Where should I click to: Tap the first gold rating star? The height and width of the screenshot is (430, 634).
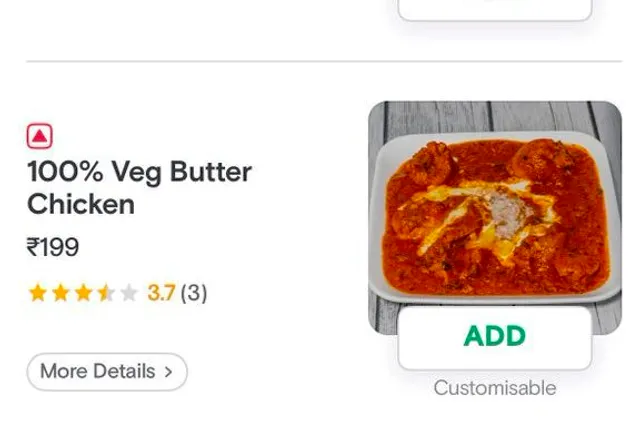tap(38, 293)
